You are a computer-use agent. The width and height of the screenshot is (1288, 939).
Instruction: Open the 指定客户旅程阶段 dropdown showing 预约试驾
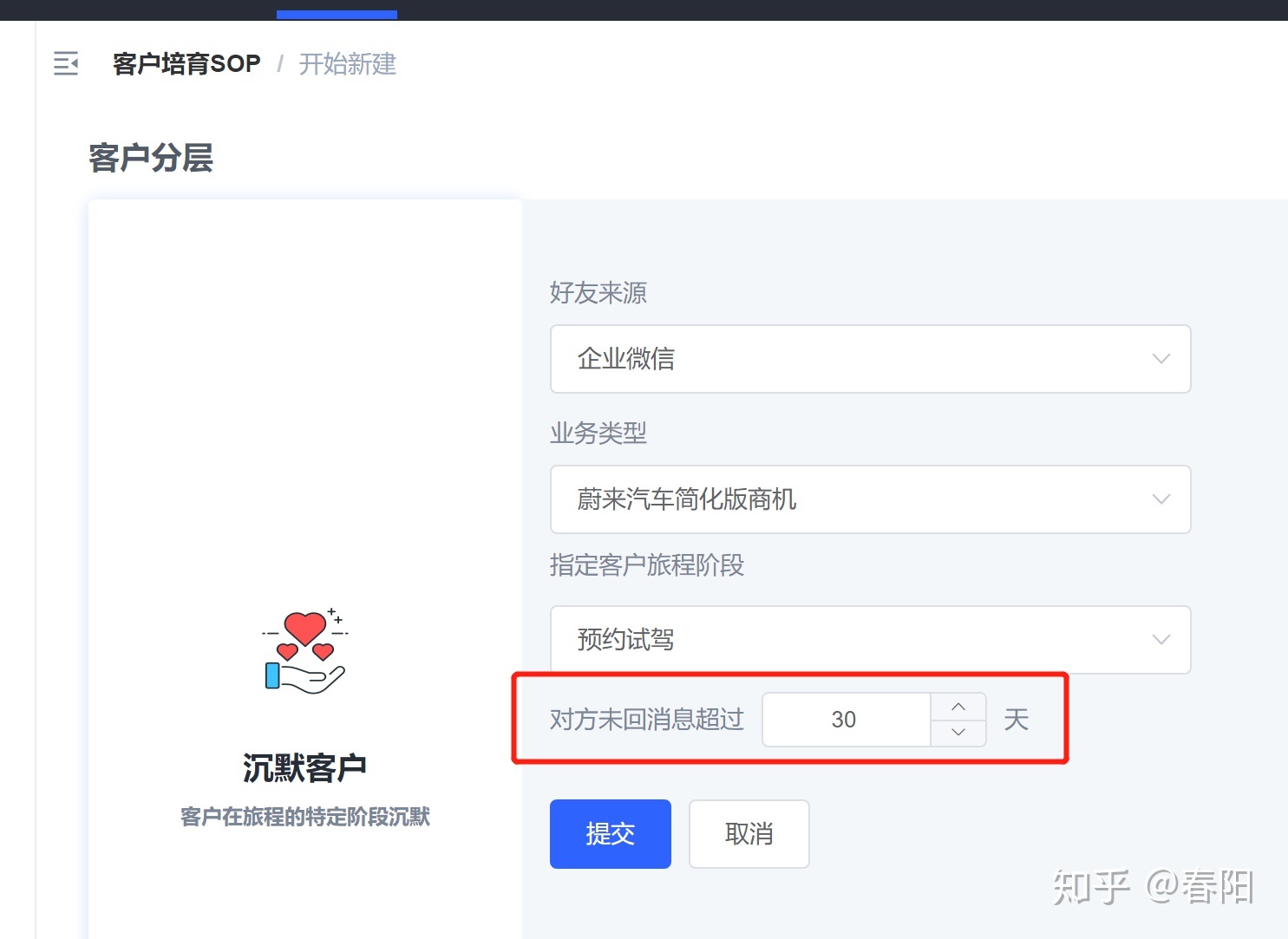point(870,640)
